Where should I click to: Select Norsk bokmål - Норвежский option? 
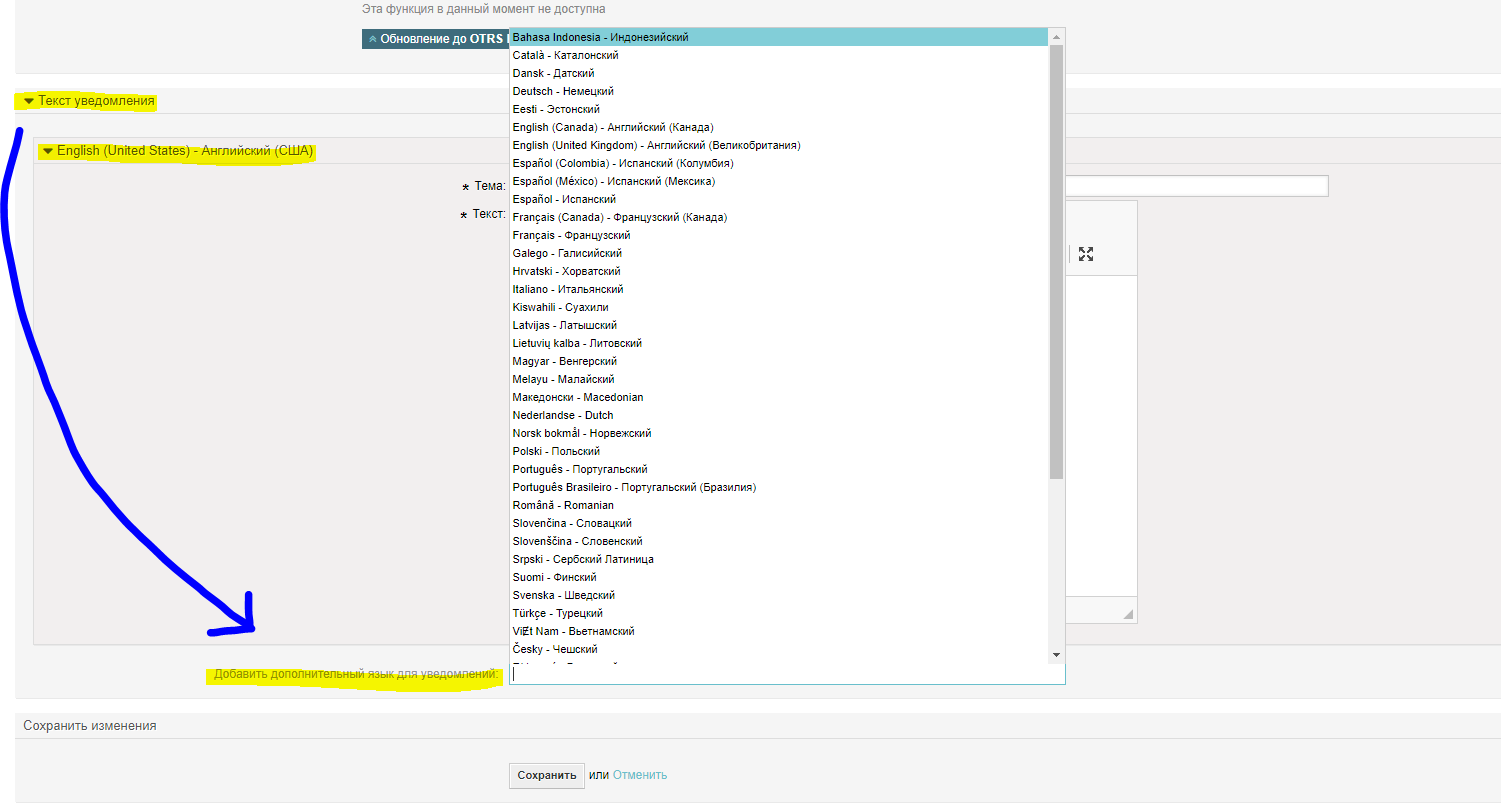coord(779,433)
